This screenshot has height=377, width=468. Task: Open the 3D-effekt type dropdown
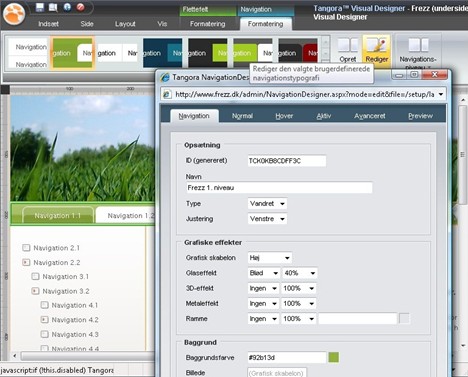[263, 288]
